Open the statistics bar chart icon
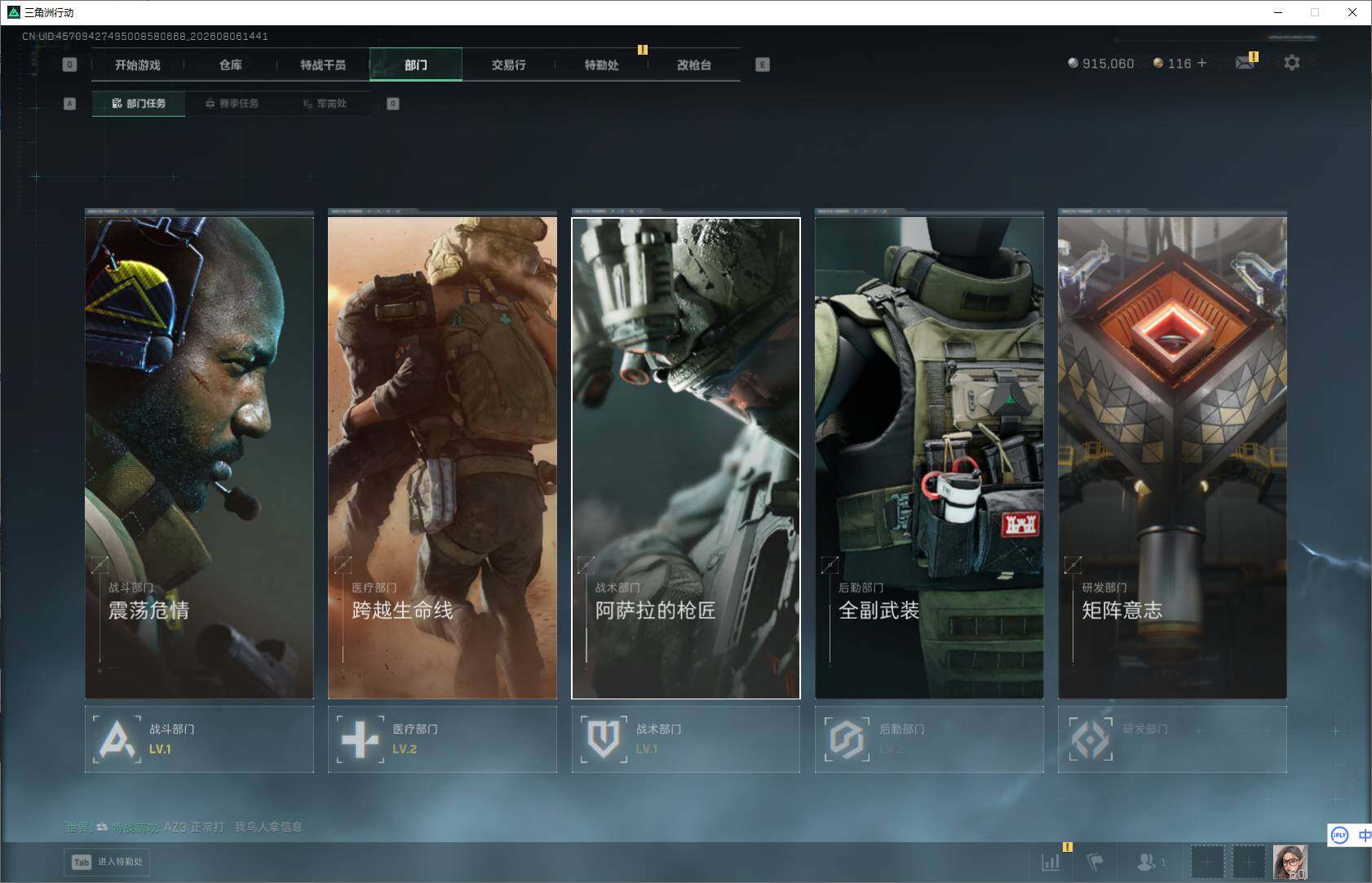This screenshot has height=883, width=1372. 1051,861
